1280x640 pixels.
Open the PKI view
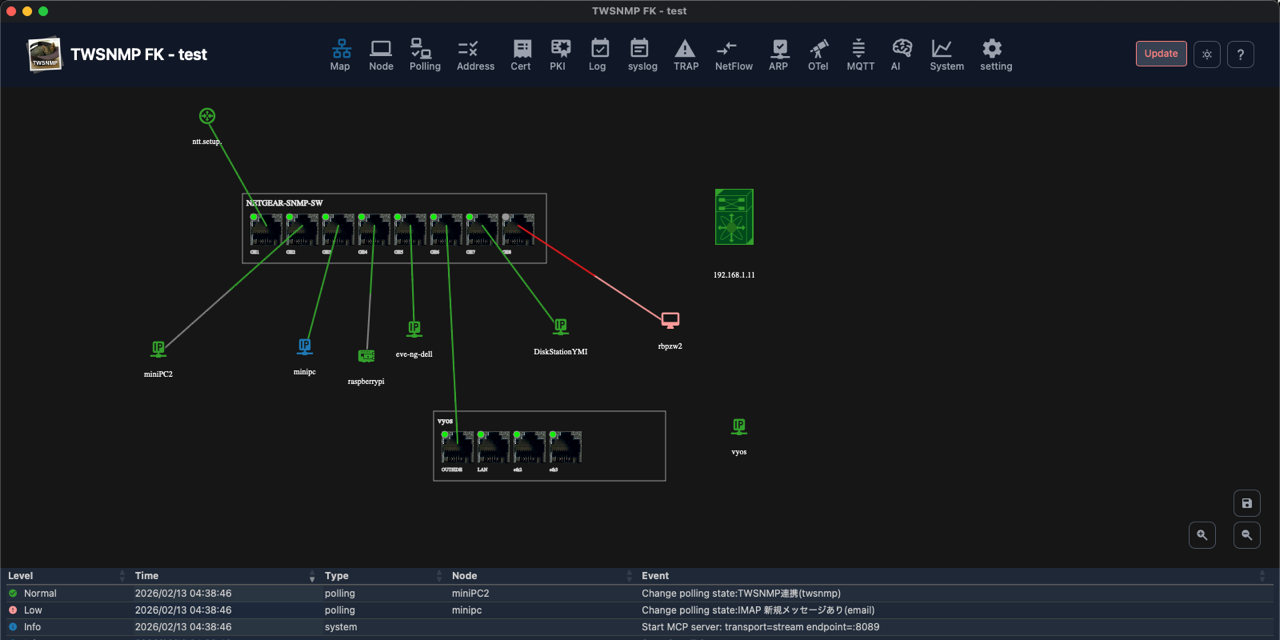(558, 54)
